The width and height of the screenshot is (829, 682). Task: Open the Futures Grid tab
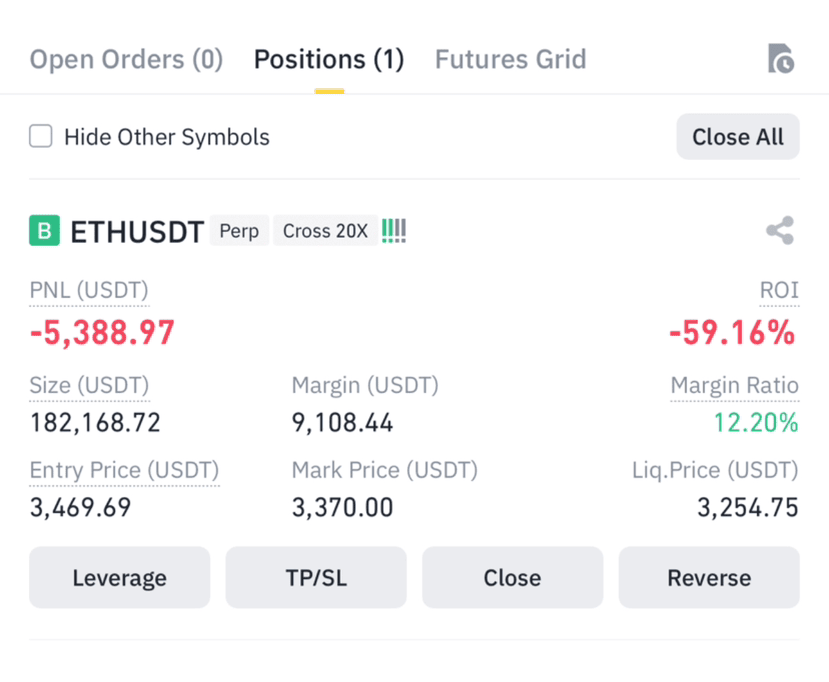tap(511, 59)
